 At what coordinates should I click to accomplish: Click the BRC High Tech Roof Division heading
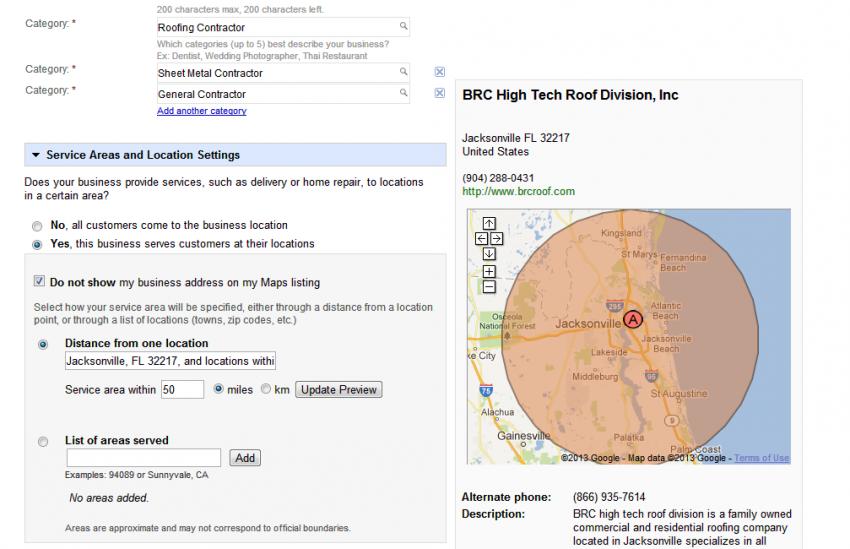pos(570,95)
